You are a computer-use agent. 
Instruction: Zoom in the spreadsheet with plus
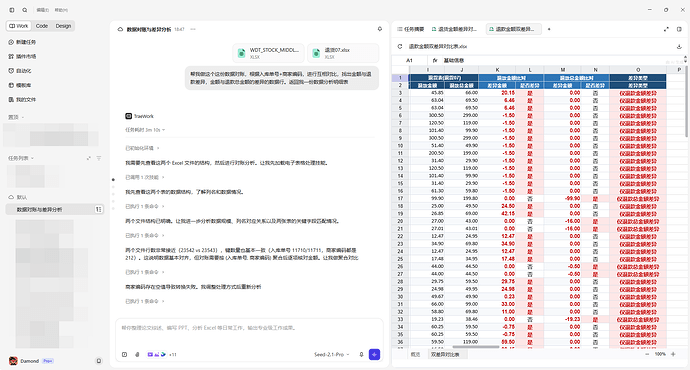(x=673, y=354)
